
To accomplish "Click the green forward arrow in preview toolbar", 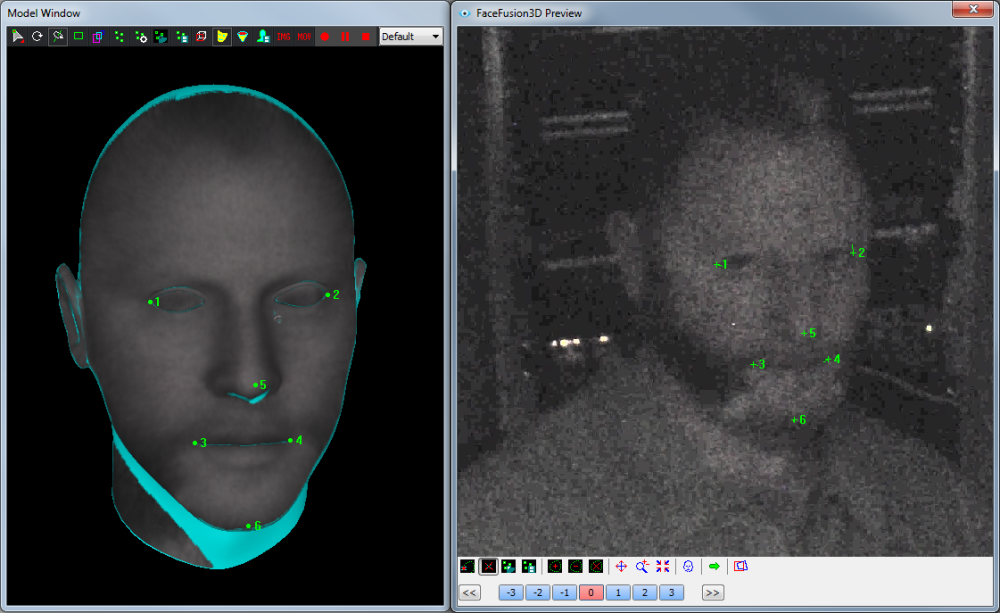I will (x=714, y=566).
